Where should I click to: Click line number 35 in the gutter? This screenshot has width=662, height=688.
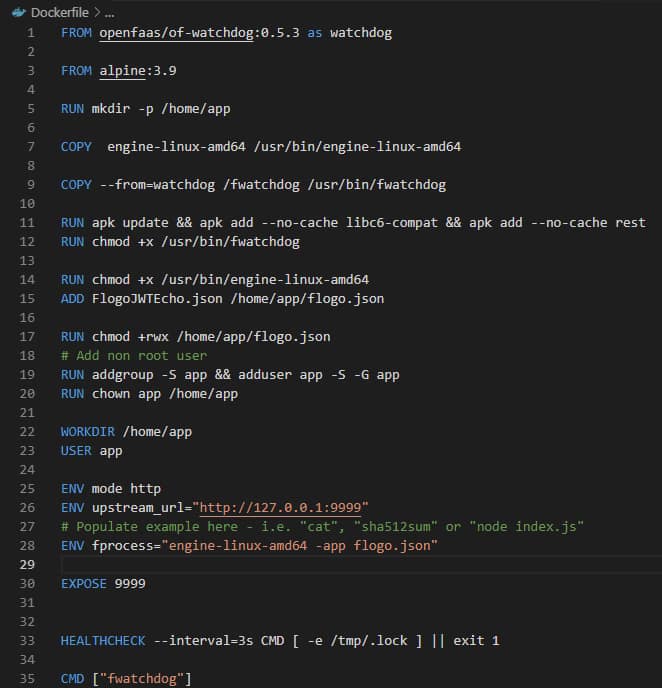[27, 678]
